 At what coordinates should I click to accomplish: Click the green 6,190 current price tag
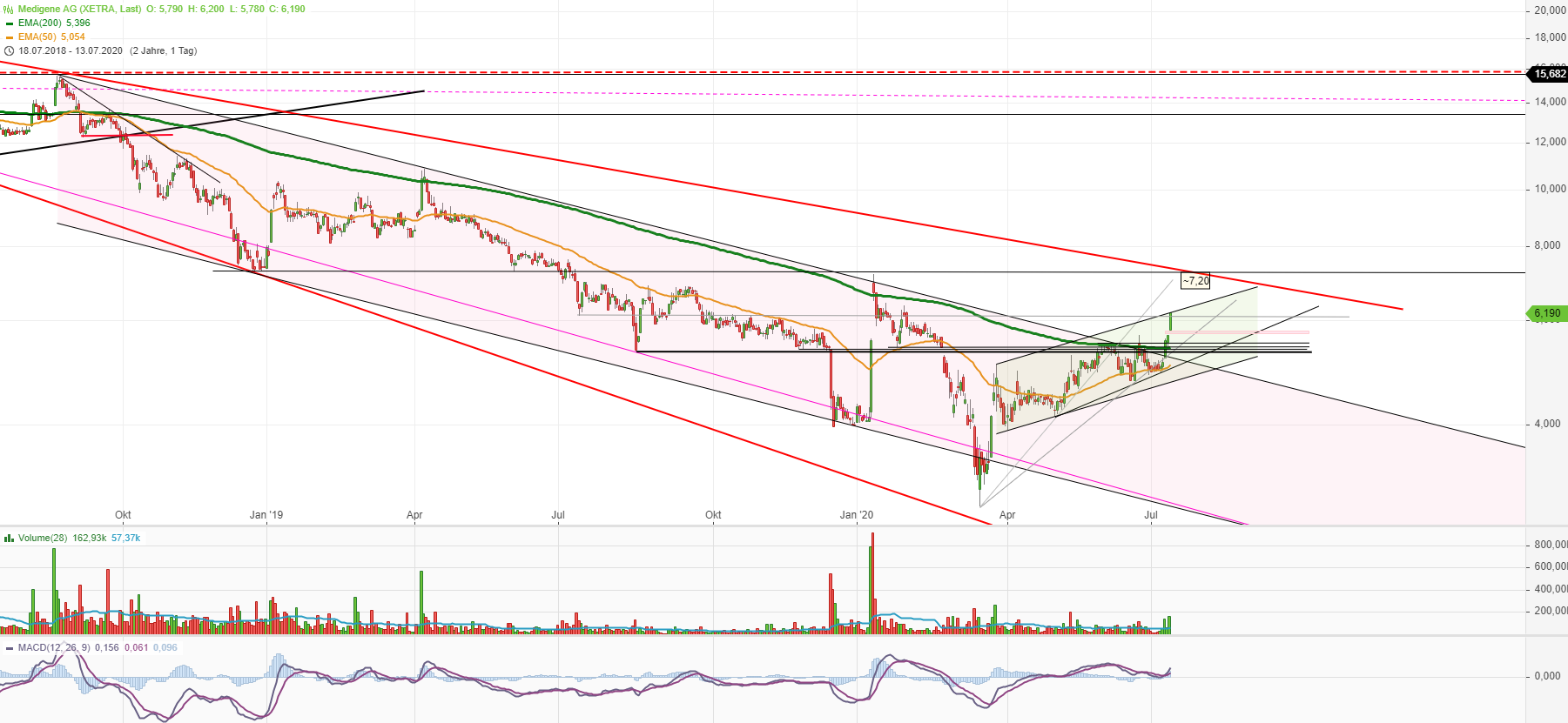coord(1547,313)
